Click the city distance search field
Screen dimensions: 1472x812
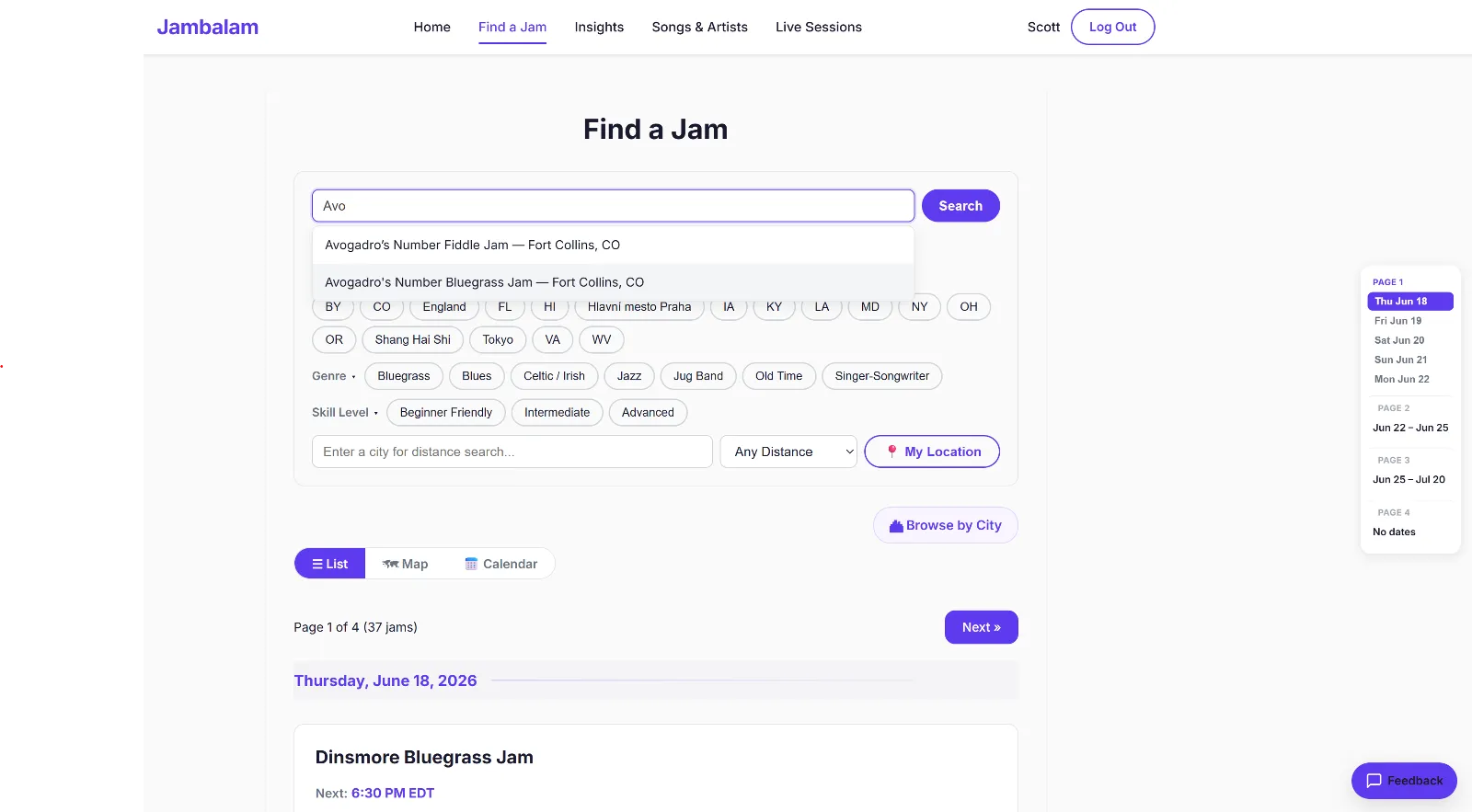pos(512,452)
